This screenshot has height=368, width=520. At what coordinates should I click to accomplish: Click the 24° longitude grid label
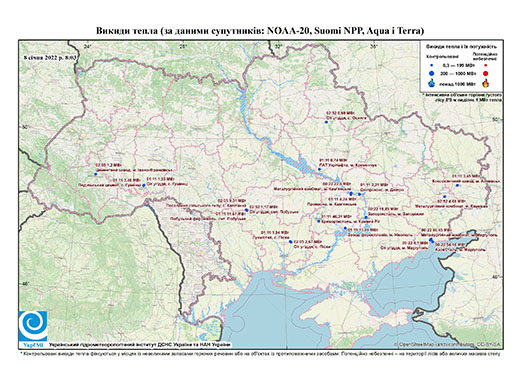pos(87,47)
